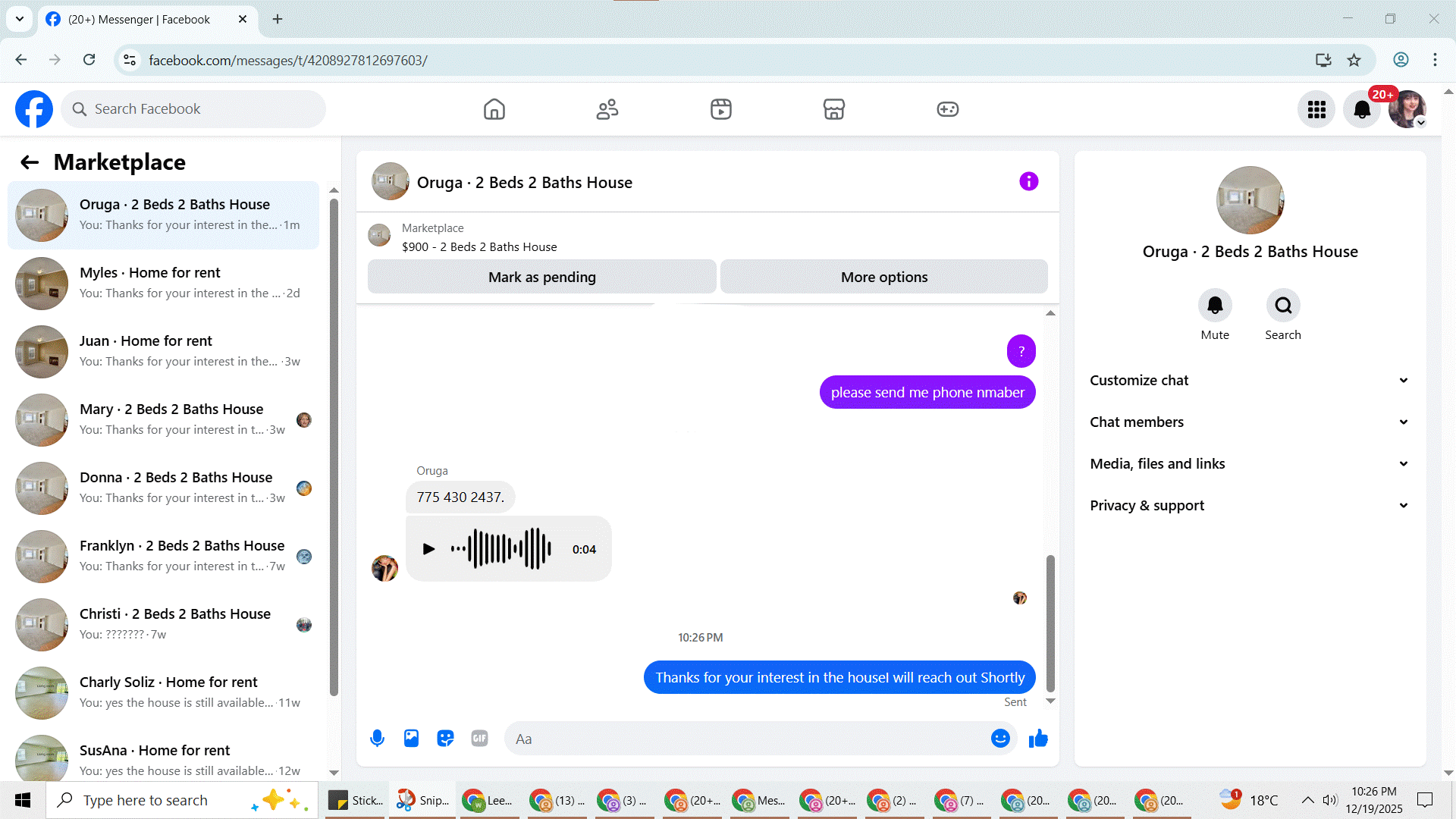Click the Mark as pending button
The width and height of the screenshot is (1456, 819).
(x=541, y=278)
